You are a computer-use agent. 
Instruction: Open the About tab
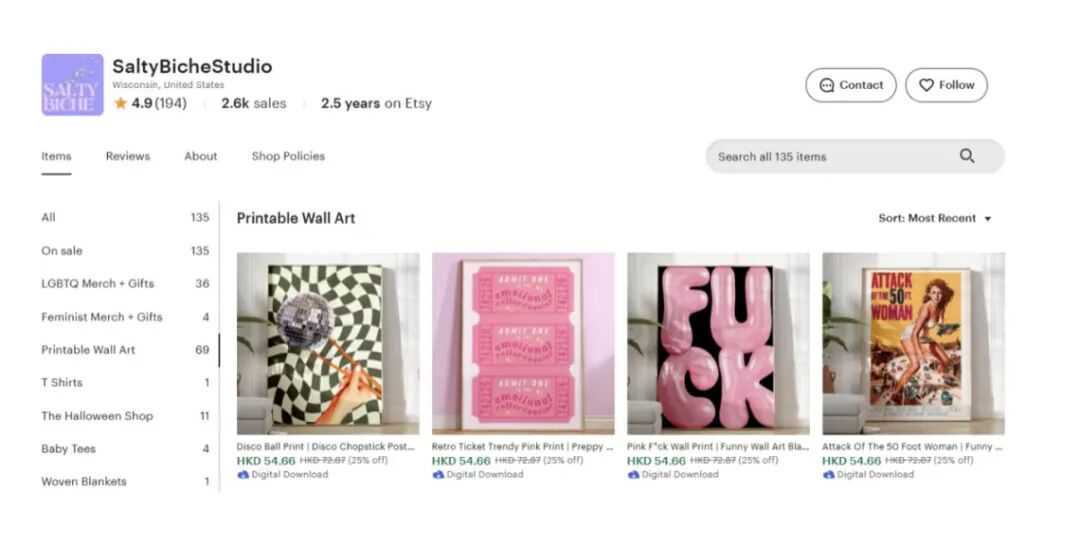[200, 156]
